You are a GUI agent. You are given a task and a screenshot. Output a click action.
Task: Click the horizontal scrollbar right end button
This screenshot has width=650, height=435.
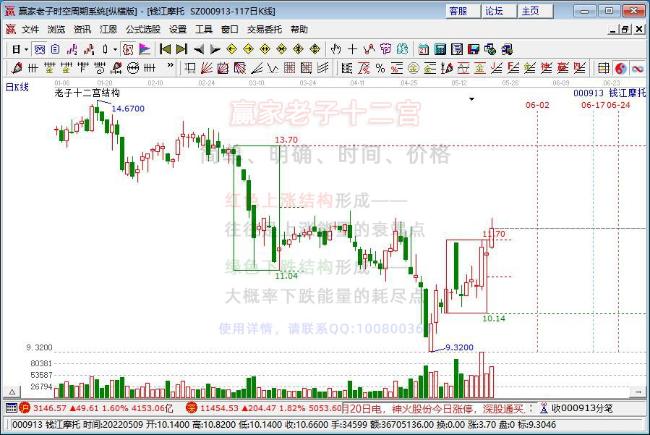[638, 392]
